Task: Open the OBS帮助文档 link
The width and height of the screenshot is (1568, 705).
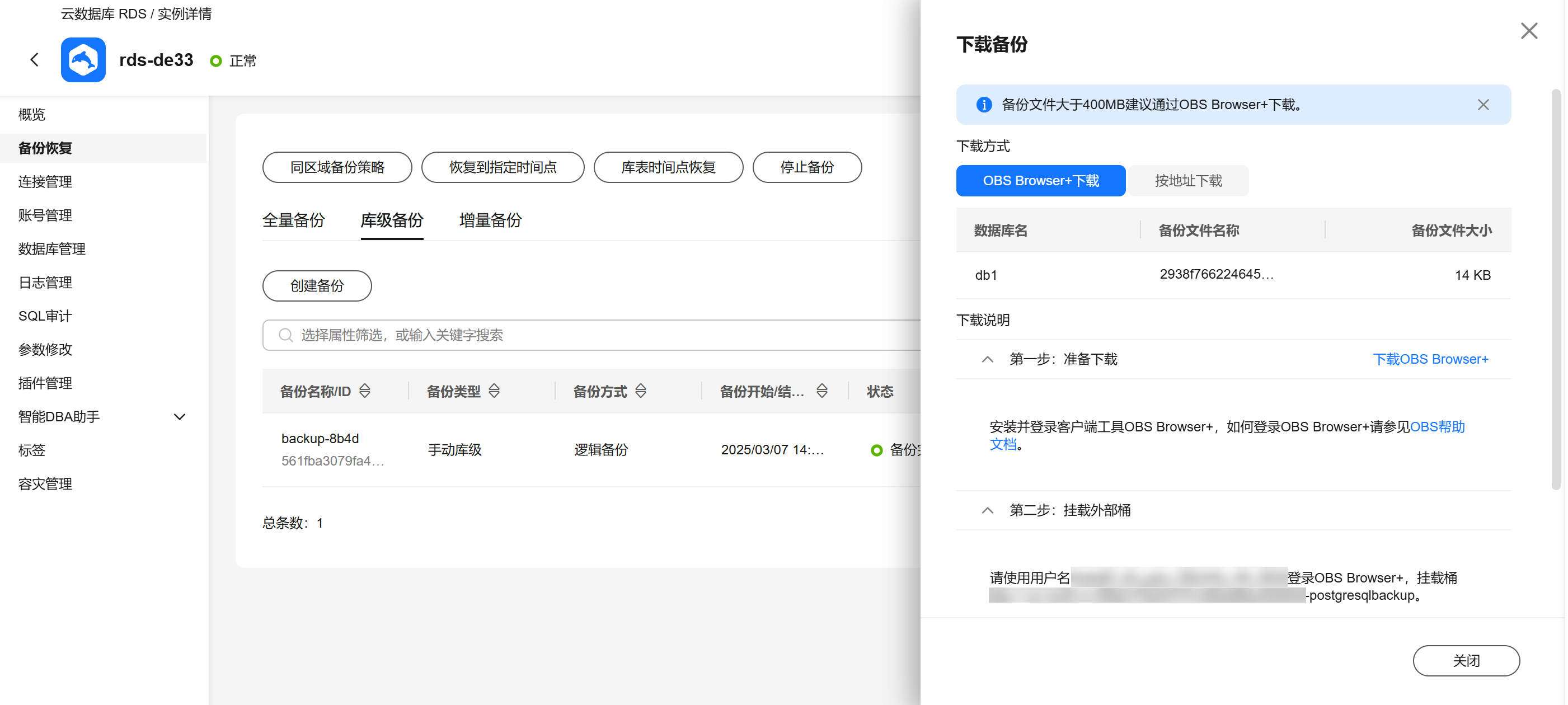Action: [1436, 427]
